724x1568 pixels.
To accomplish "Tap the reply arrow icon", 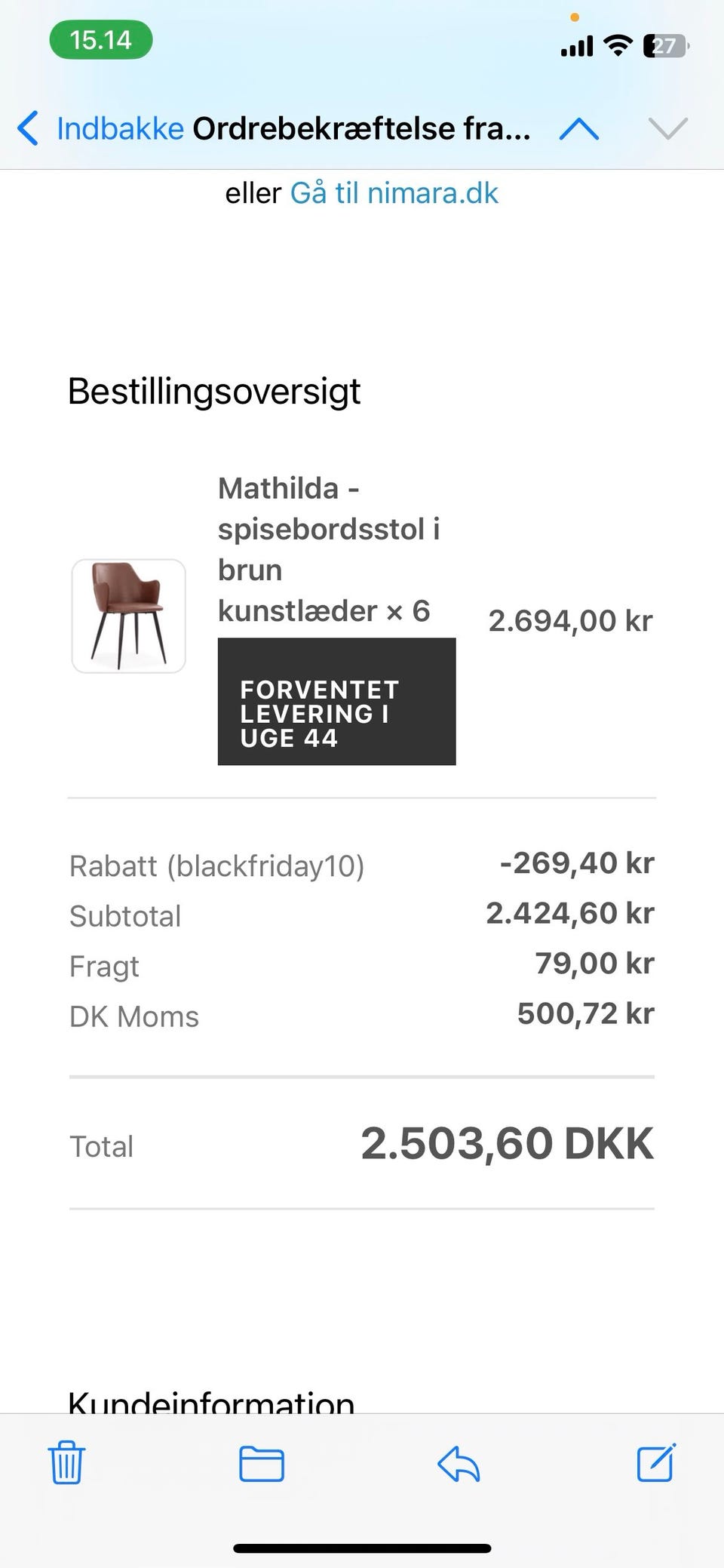I will (x=459, y=1463).
